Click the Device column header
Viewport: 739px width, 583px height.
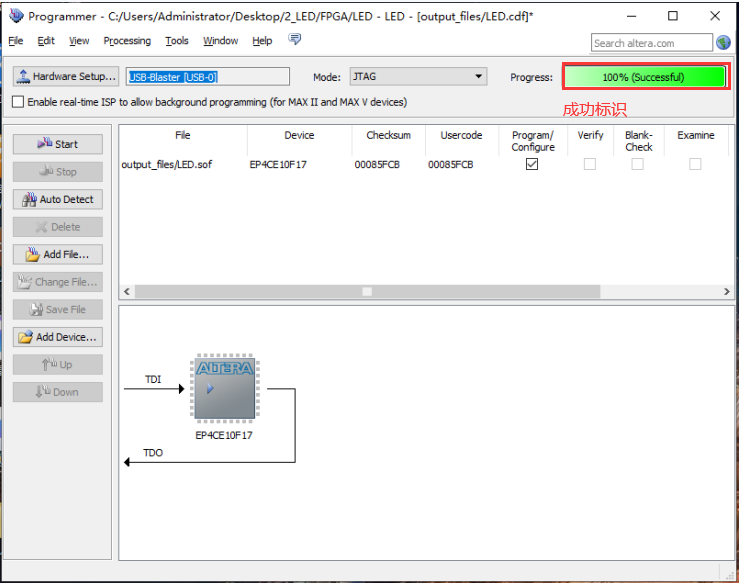tap(298, 135)
